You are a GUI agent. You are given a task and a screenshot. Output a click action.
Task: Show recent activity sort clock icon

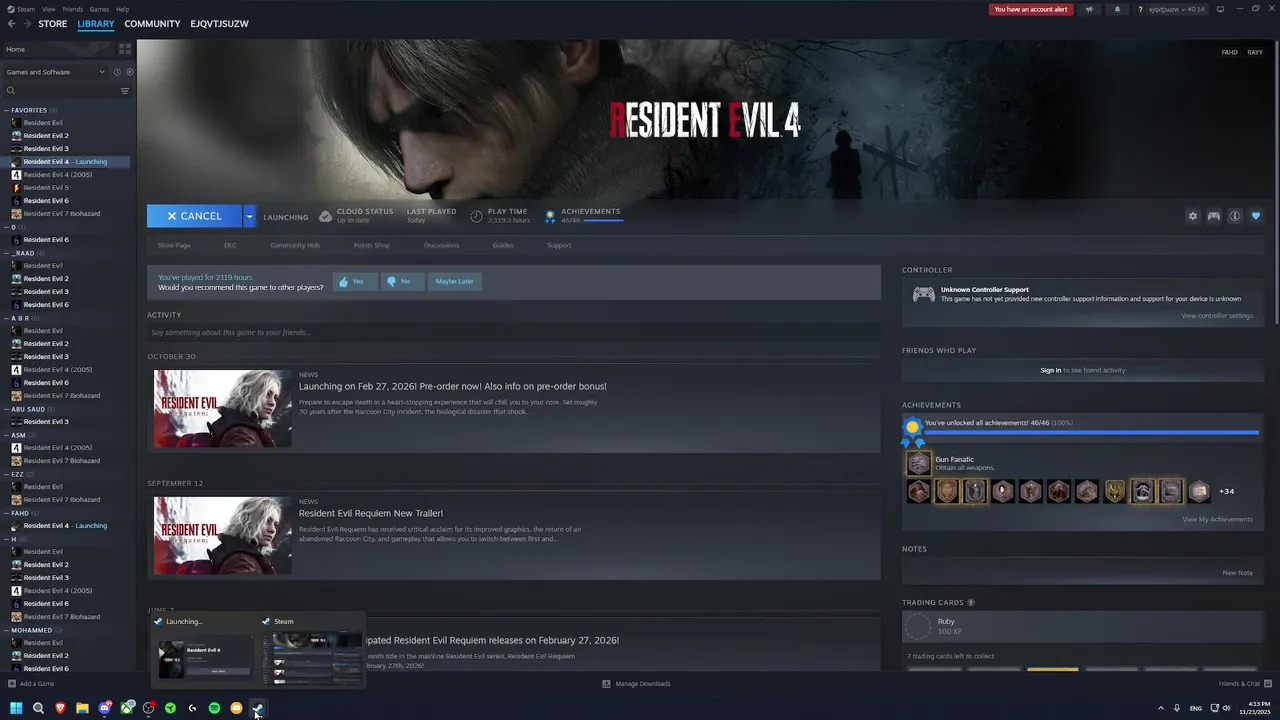pyautogui.click(x=117, y=72)
